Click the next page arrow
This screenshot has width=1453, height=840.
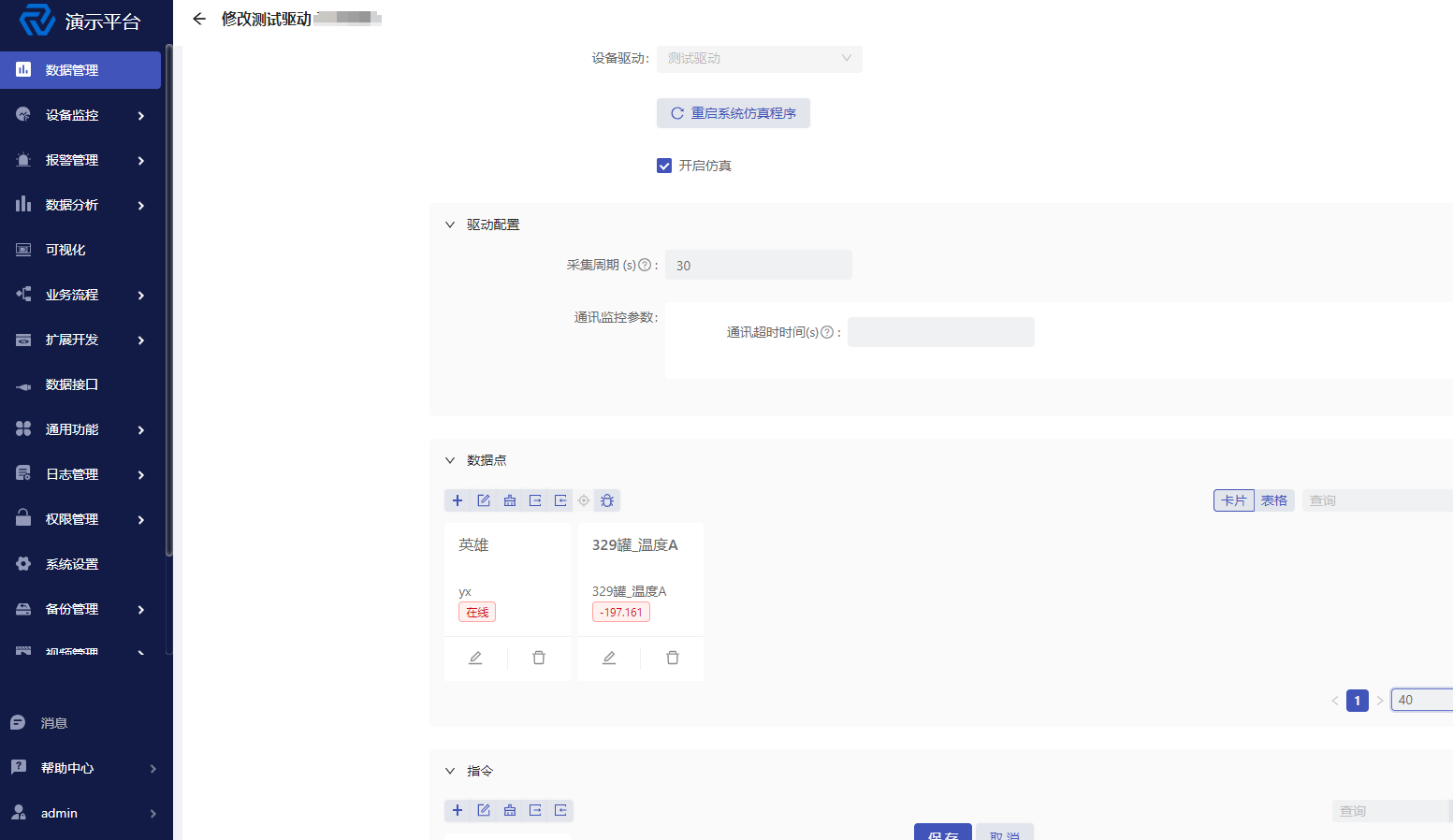pos(1380,700)
